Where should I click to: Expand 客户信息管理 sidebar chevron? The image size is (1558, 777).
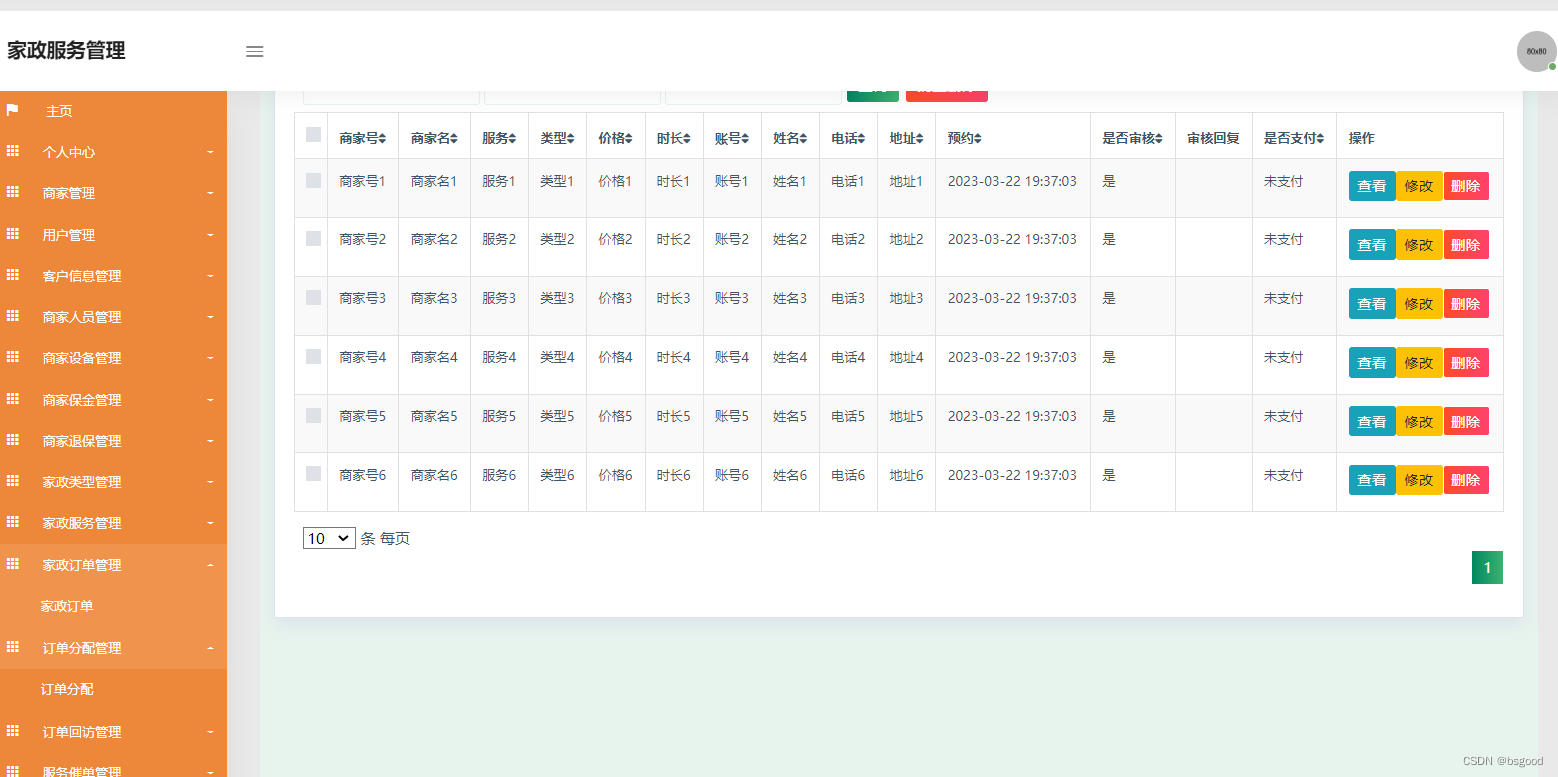tap(210, 276)
